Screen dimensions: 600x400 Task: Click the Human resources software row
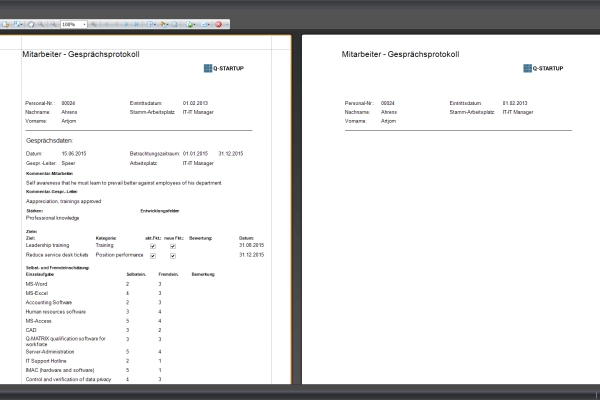pyautogui.click(x=55, y=312)
